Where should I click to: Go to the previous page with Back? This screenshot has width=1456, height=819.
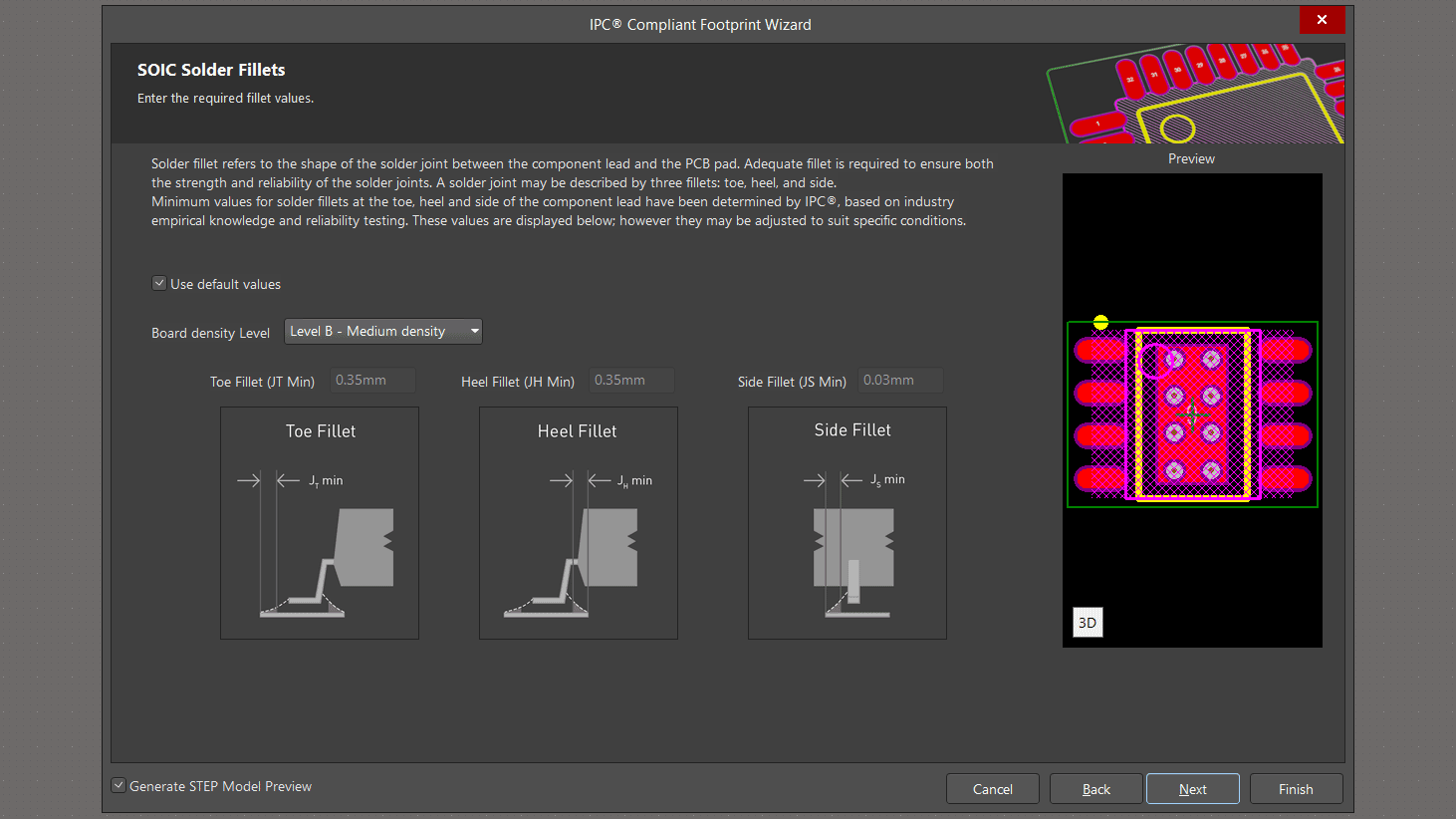coord(1096,789)
